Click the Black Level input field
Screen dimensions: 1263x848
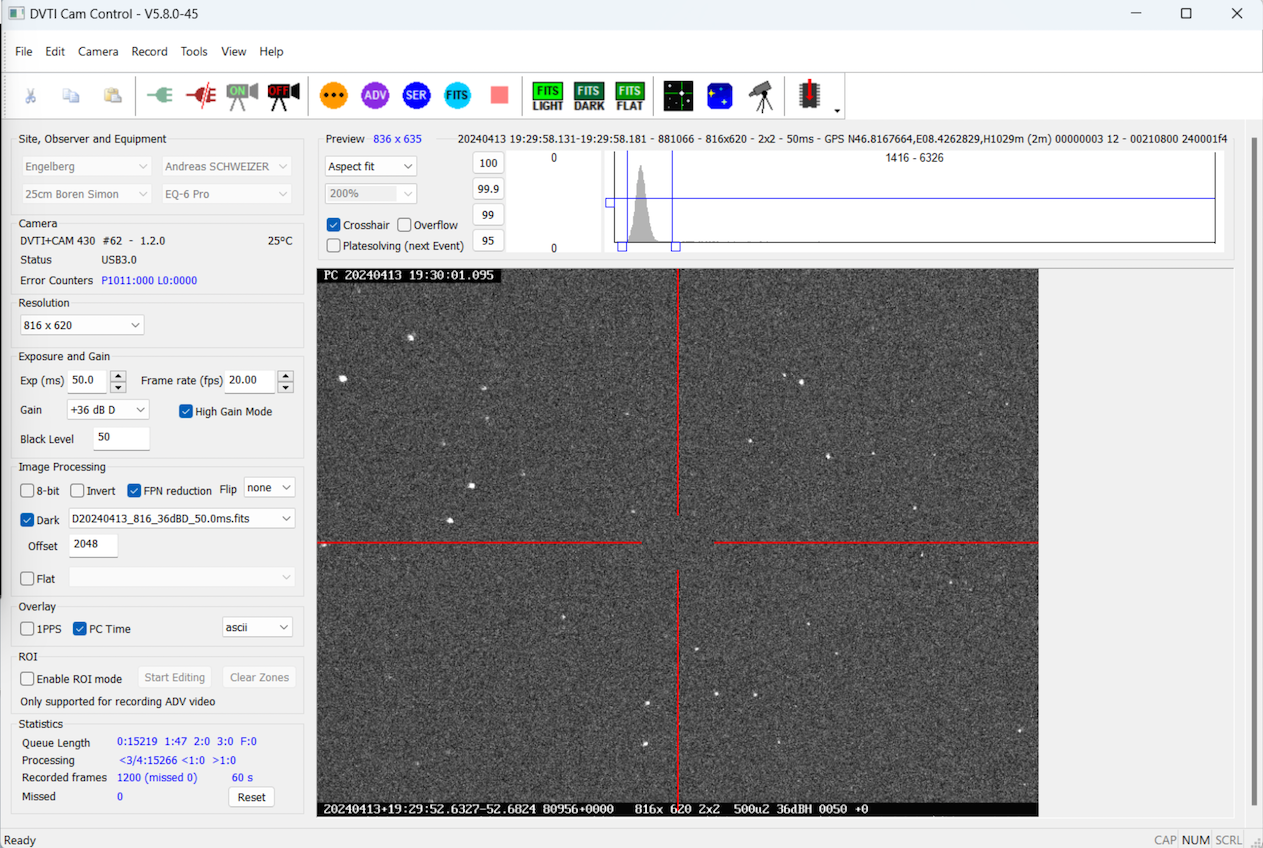tap(120, 438)
